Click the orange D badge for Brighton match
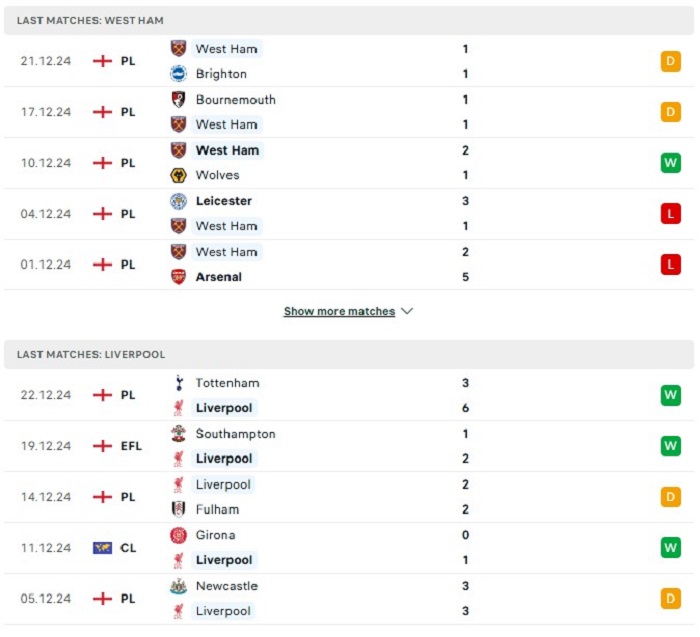700x637 pixels. pyautogui.click(x=670, y=61)
